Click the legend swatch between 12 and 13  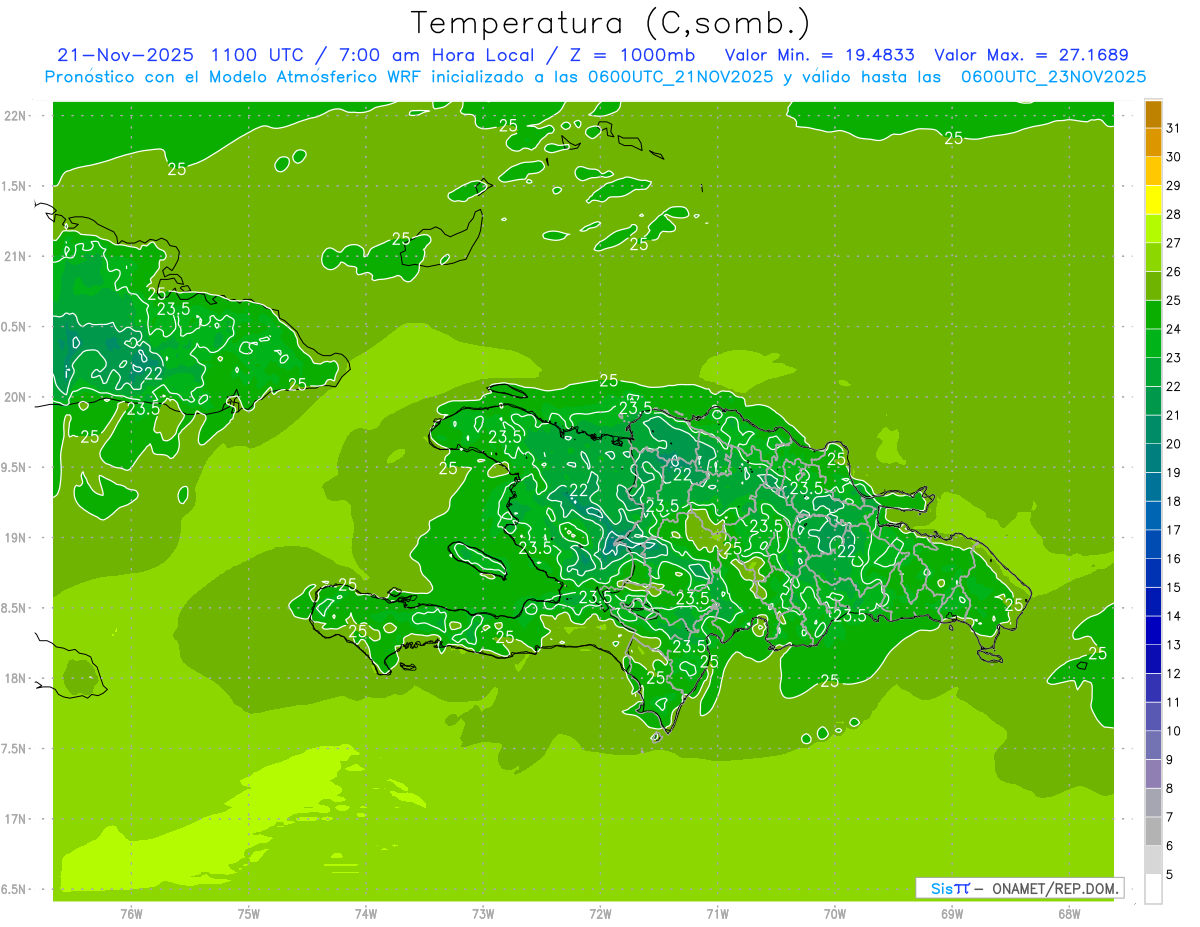tap(1153, 659)
